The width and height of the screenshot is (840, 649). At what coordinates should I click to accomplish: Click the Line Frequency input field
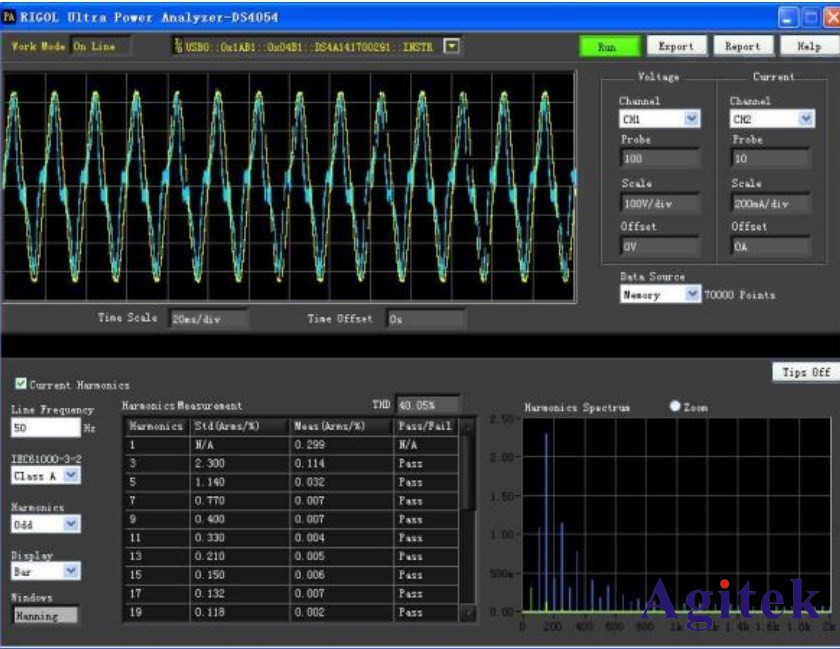click(x=45, y=428)
